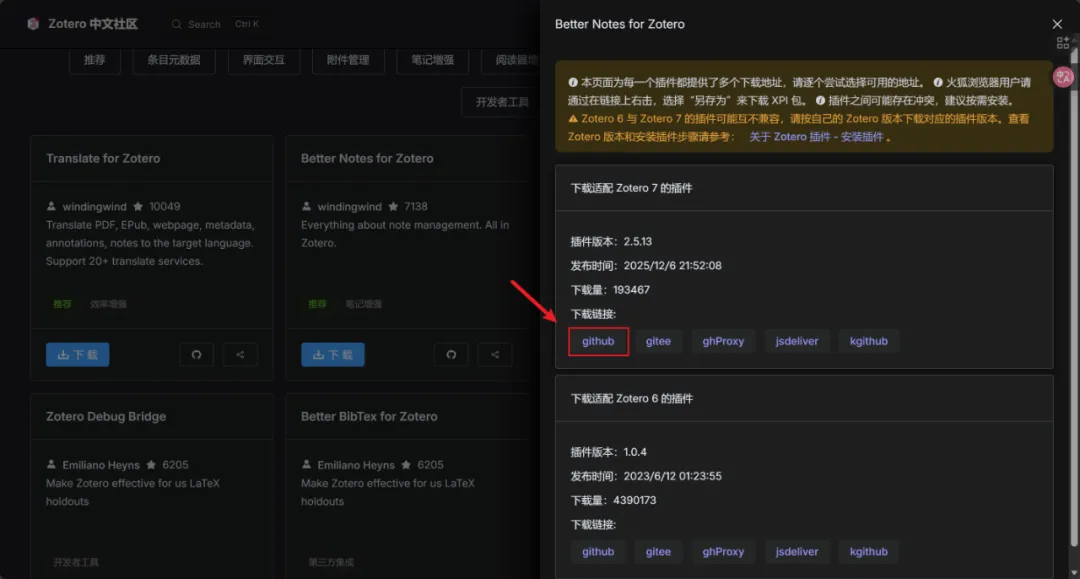Click 下载适配 Zotero 6 的插件 heading
Screen dimensions: 1080x579
[632, 399]
